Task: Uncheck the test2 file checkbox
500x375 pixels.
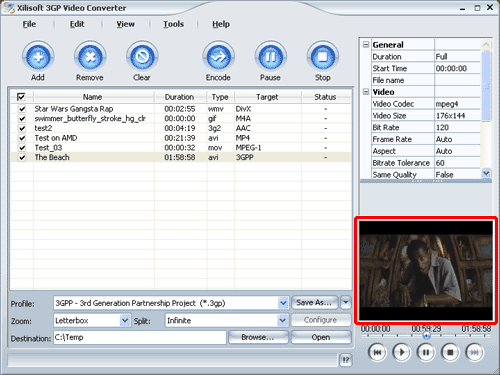Action: 22,128
